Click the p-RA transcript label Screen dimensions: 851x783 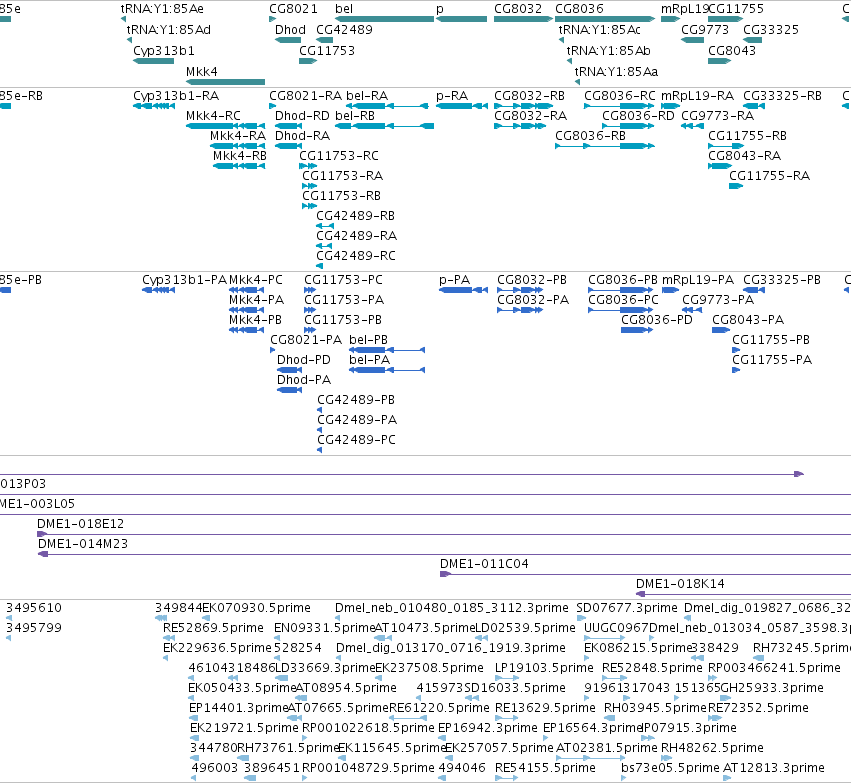click(x=452, y=96)
